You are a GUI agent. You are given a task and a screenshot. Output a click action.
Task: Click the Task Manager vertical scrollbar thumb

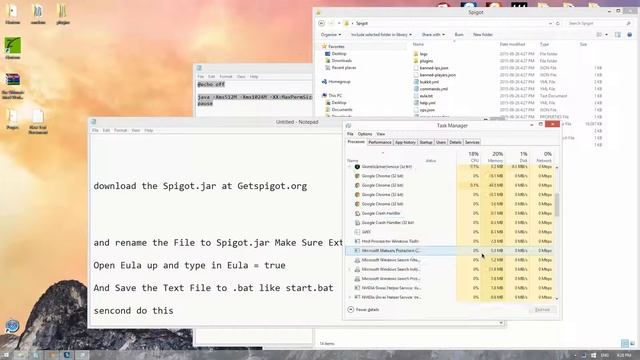pos(557,205)
